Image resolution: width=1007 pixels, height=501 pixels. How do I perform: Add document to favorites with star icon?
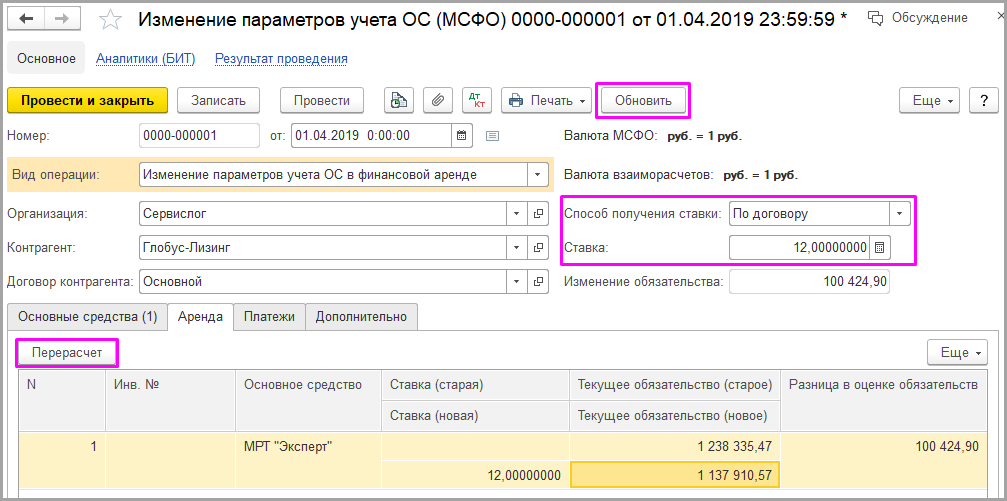pyautogui.click(x=112, y=20)
